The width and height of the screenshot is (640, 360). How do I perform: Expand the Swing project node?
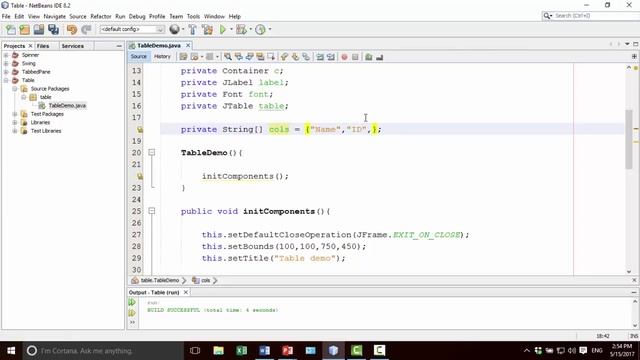(6, 63)
